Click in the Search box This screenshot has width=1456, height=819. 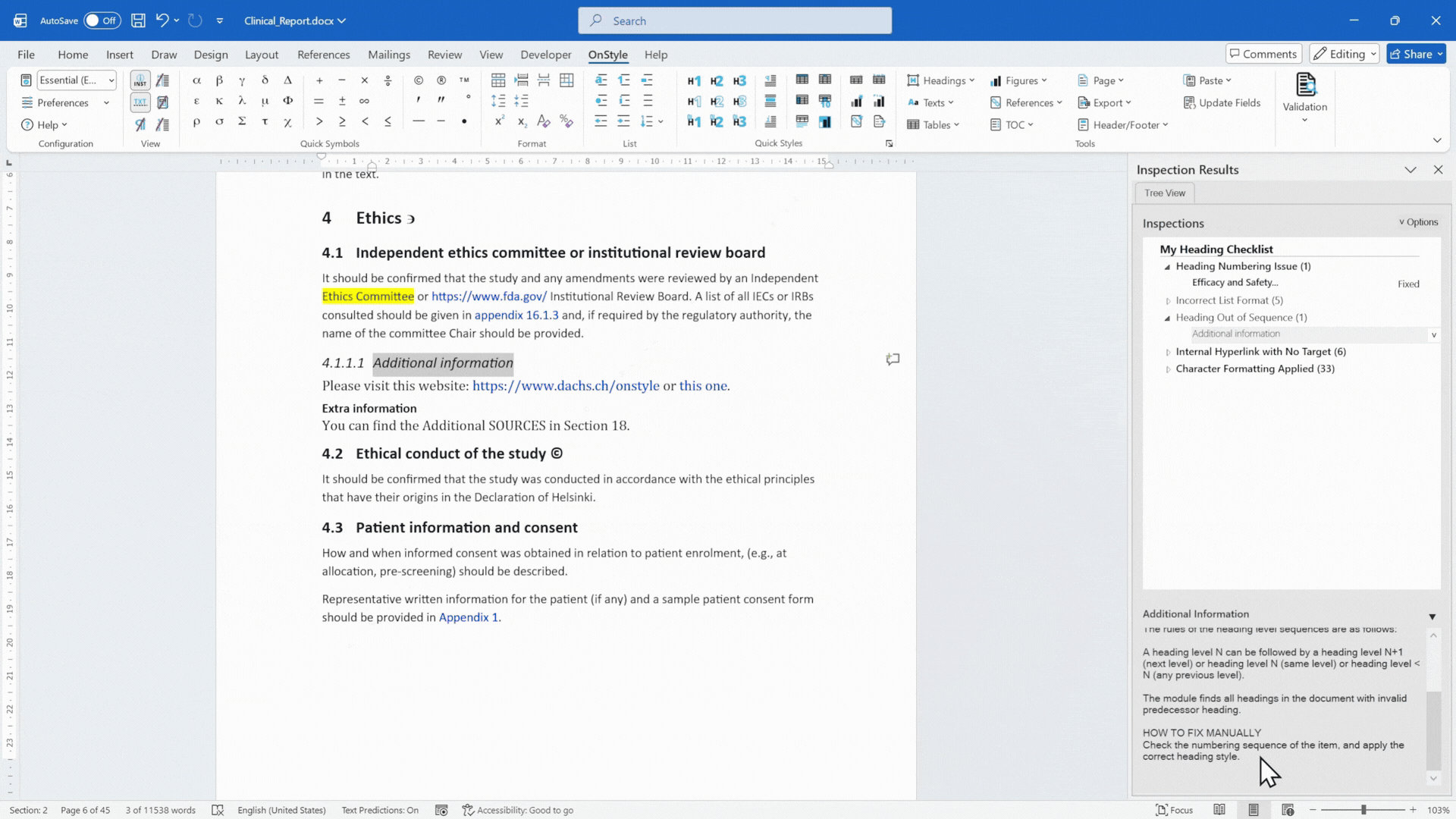point(734,20)
